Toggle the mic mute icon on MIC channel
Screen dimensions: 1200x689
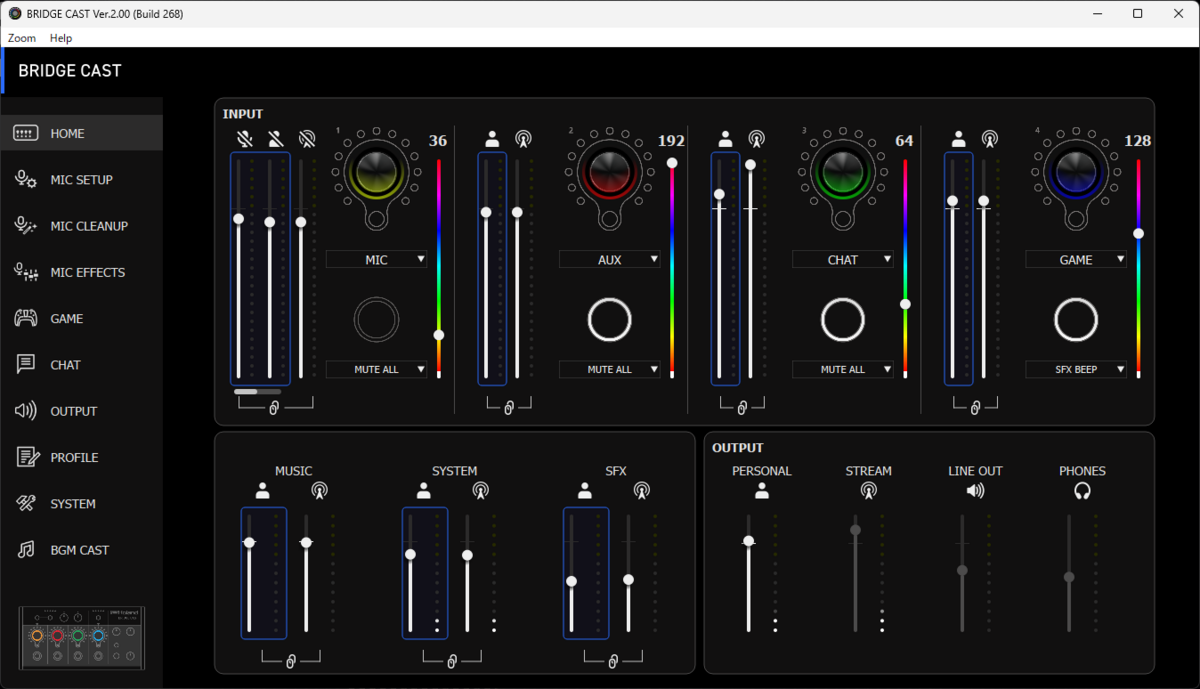point(244,139)
